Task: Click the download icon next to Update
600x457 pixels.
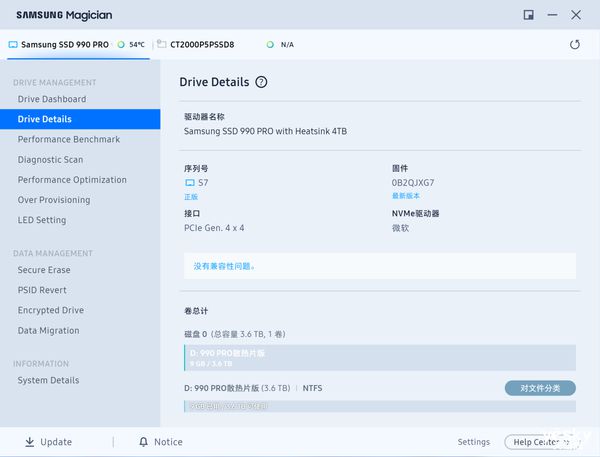Action: (29, 442)
